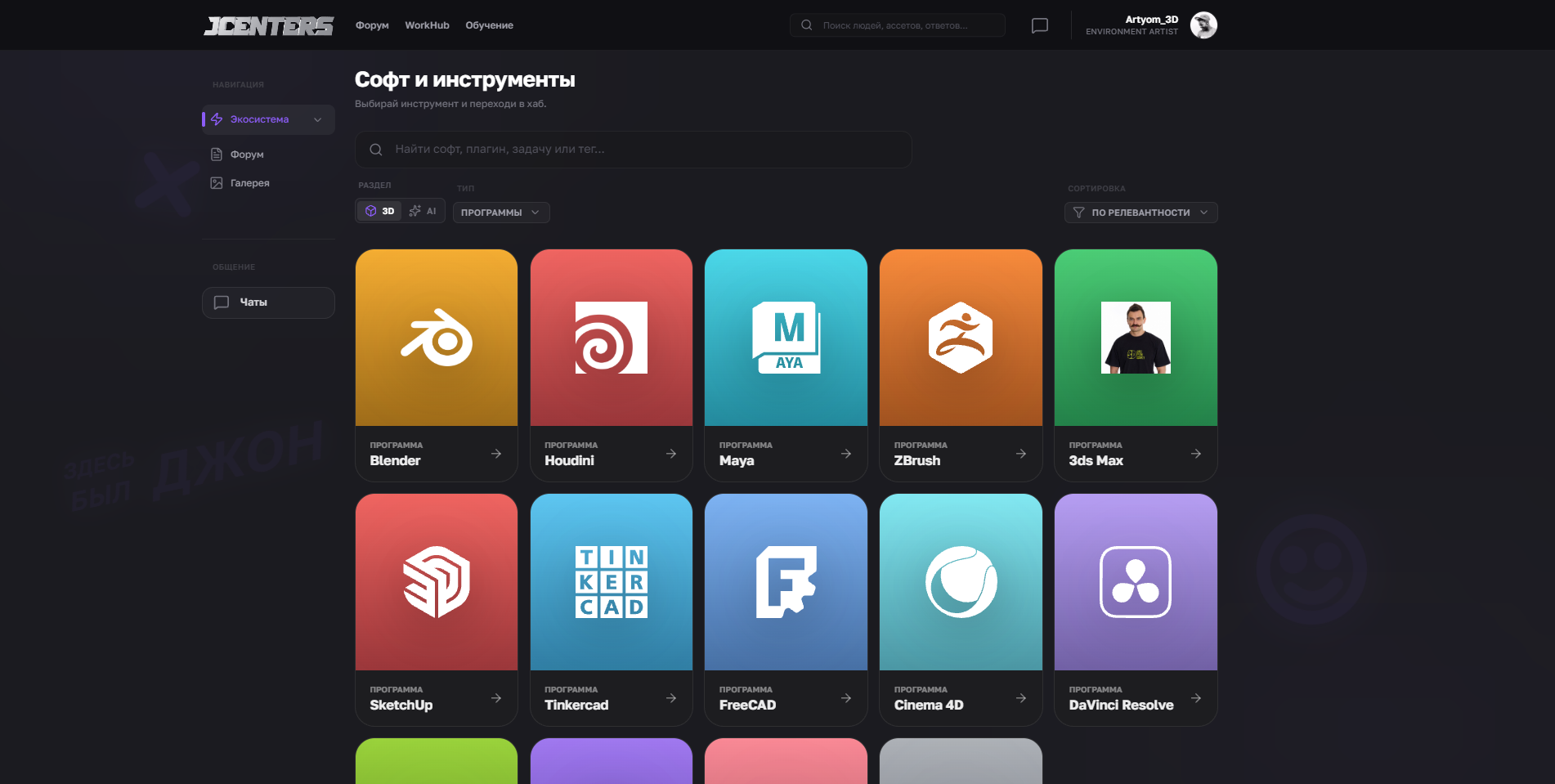The height and width of the screenshot is (784, 1555).
Task: Open the ПО РЕЛЕВАНТНОСТИ sort dropdown
Action: coord(1140,213)
